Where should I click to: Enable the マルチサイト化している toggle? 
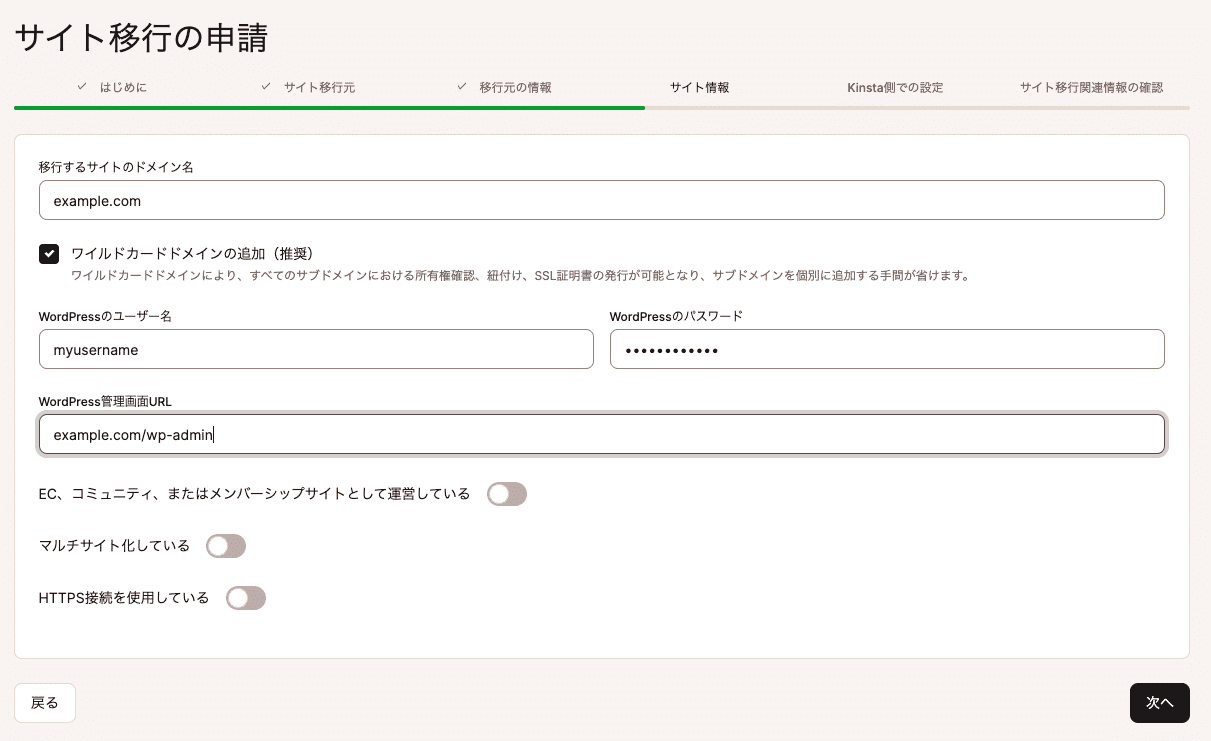(226, 546)
